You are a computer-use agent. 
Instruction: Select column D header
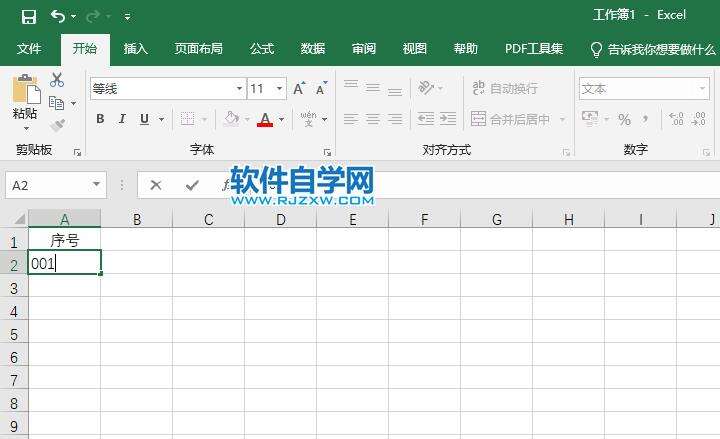[x=280, y=220]
